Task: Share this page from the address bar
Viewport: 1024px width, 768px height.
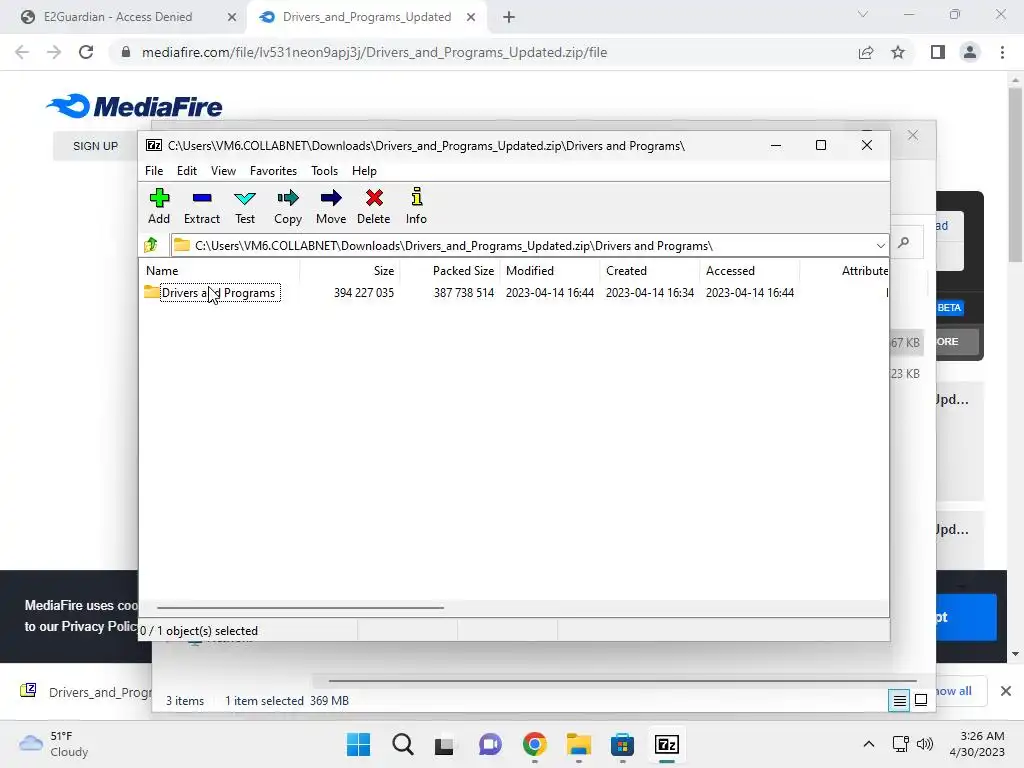Action: [x=866, y=52]
